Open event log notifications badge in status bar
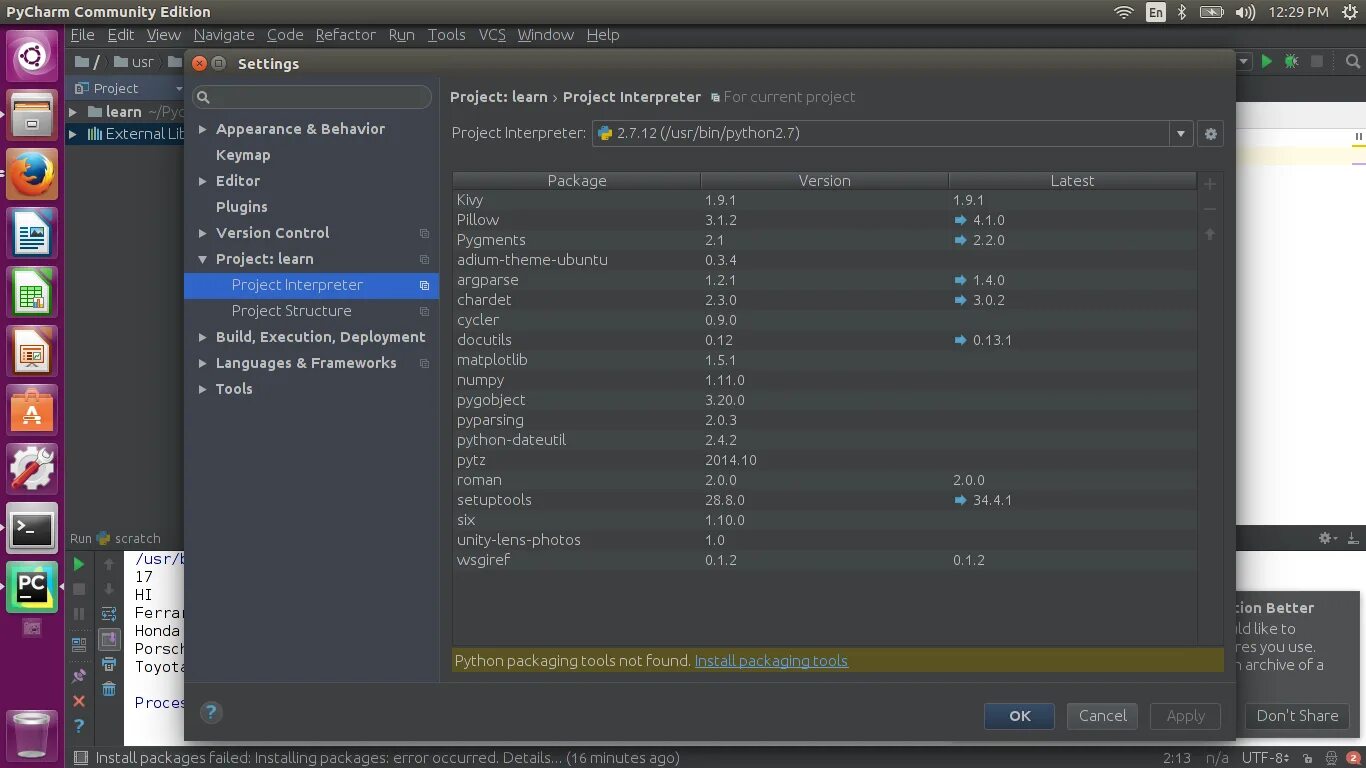Viewport: 1366px width, 768px height. [x=1353, y=758]
